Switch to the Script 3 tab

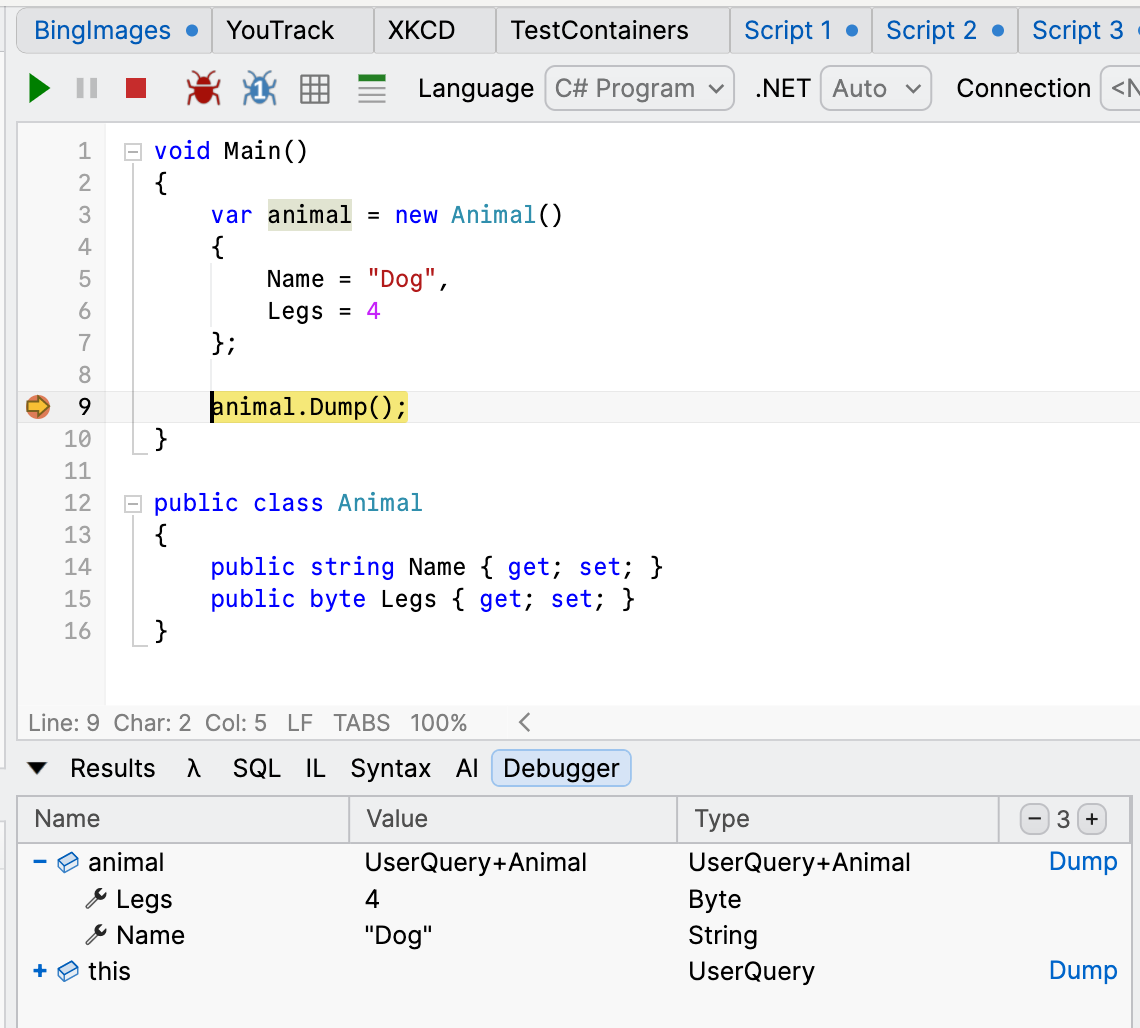(x=1079, y=31)
